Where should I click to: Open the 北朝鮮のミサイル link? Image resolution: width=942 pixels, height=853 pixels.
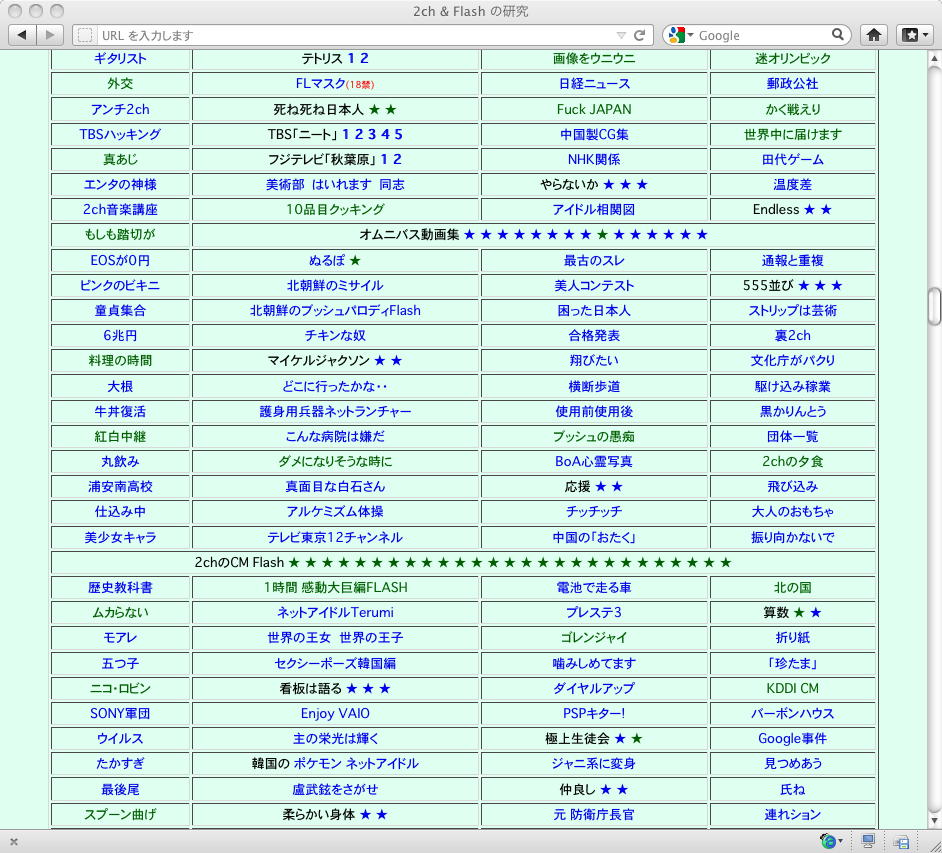coord(335,285)
